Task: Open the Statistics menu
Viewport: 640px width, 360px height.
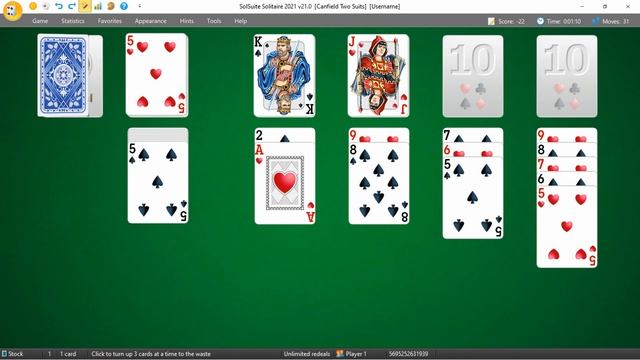Action: [73, 21]
